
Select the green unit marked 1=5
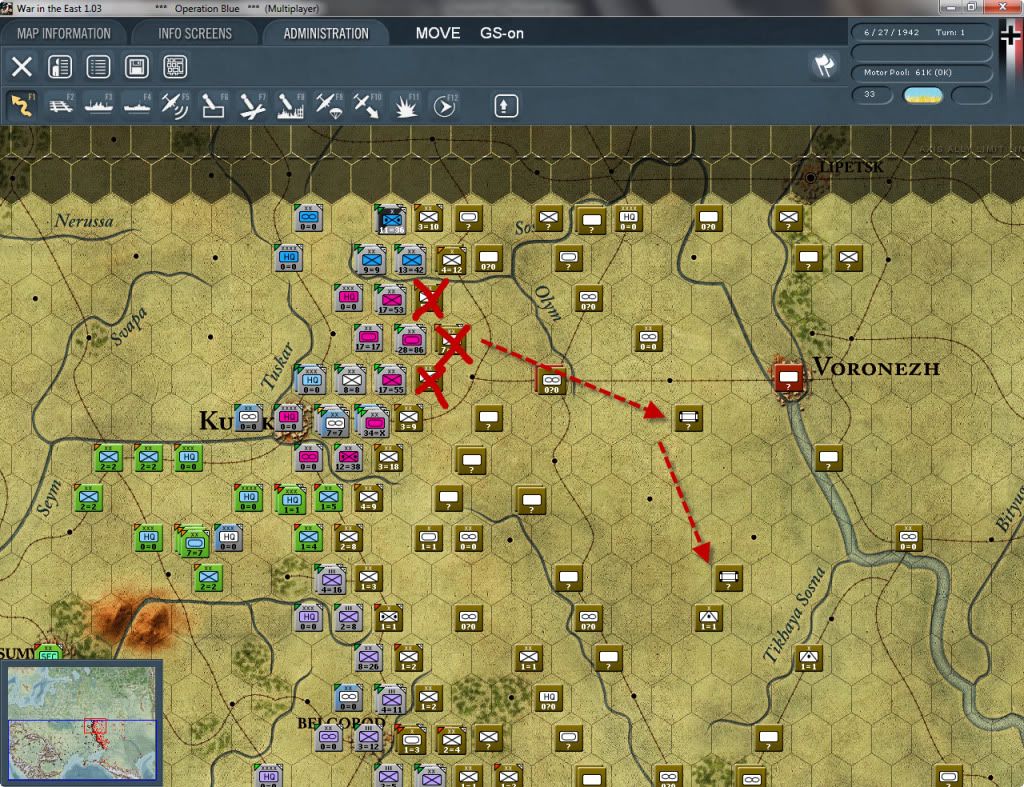click(328, 498)
